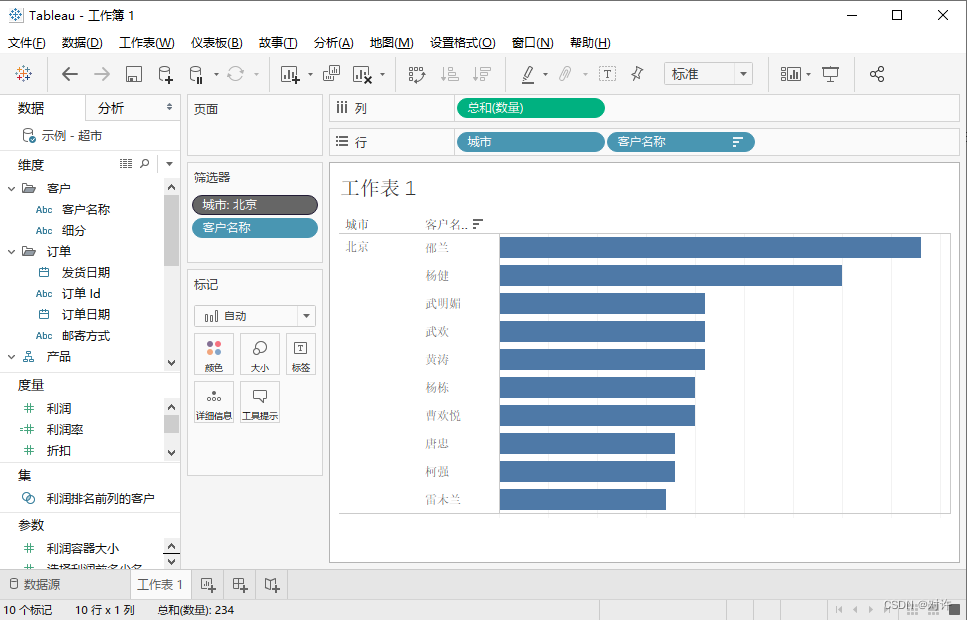
Task: Open the Standard fit view dropdown
Action: point(709,74)
